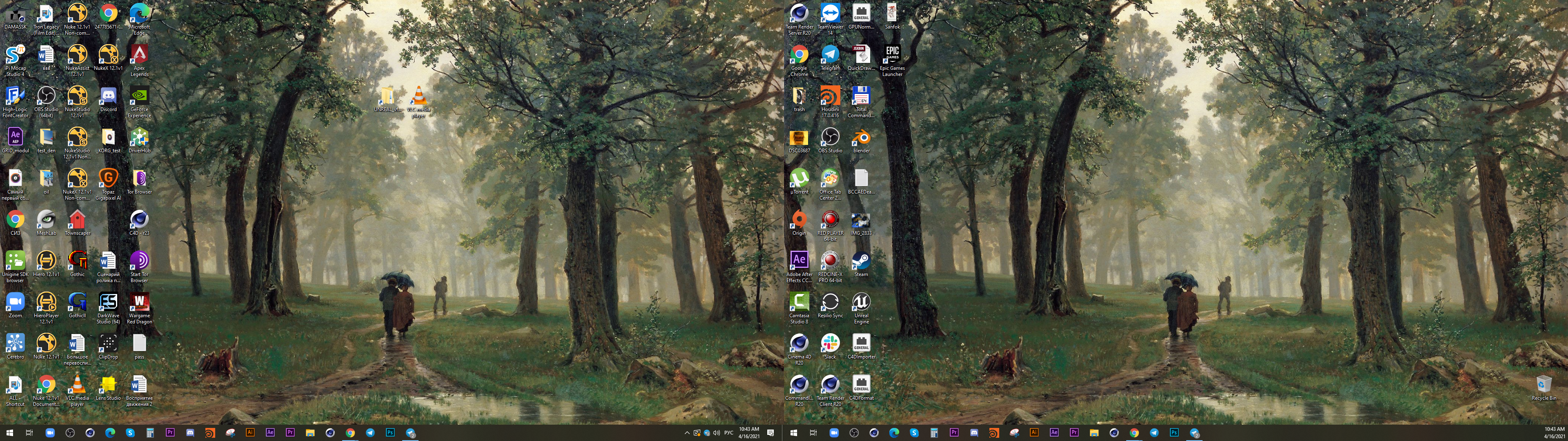Click the Tor Browser folder icon

click(x=139, y=182)
